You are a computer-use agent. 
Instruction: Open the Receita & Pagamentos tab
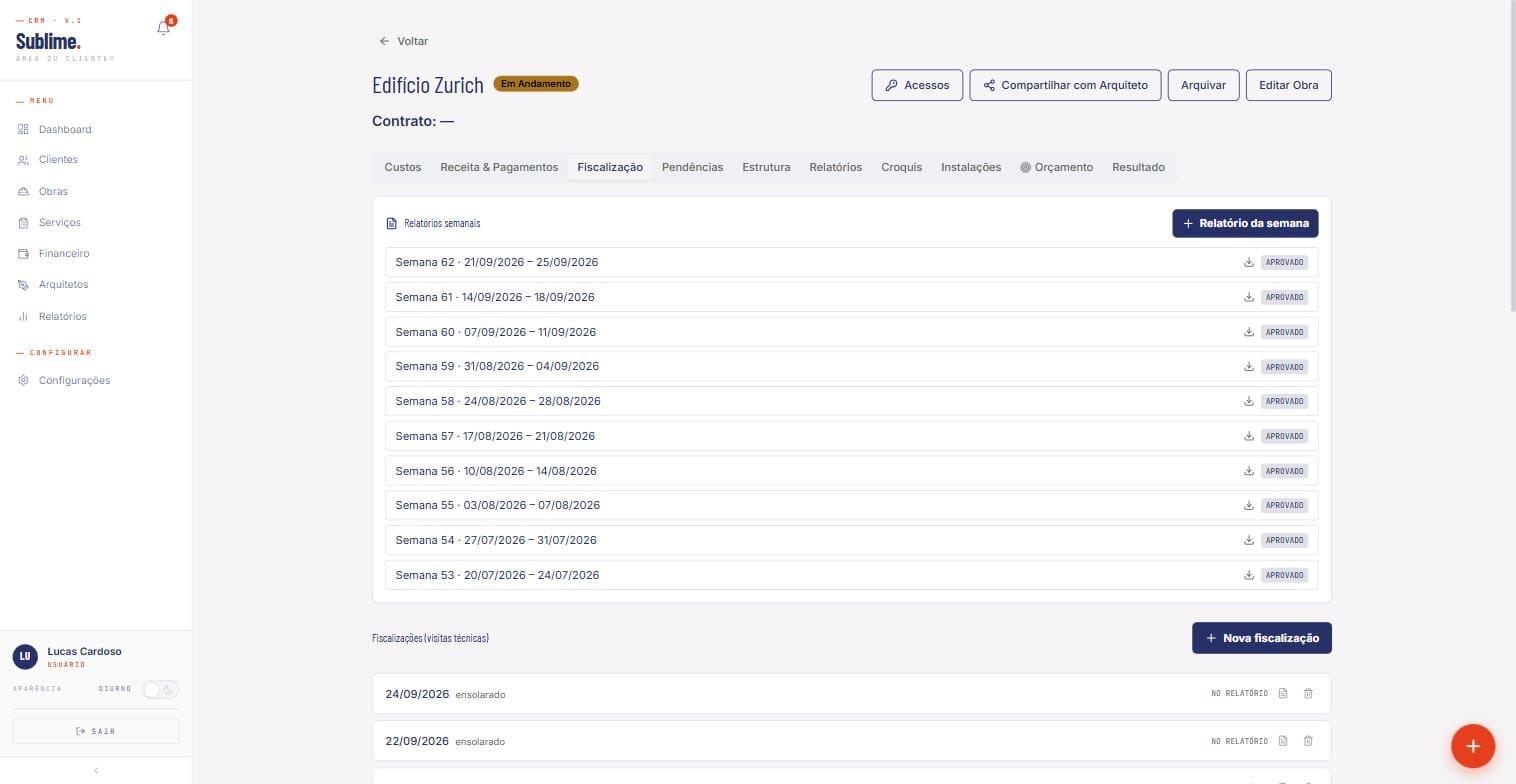coord(499,167)
